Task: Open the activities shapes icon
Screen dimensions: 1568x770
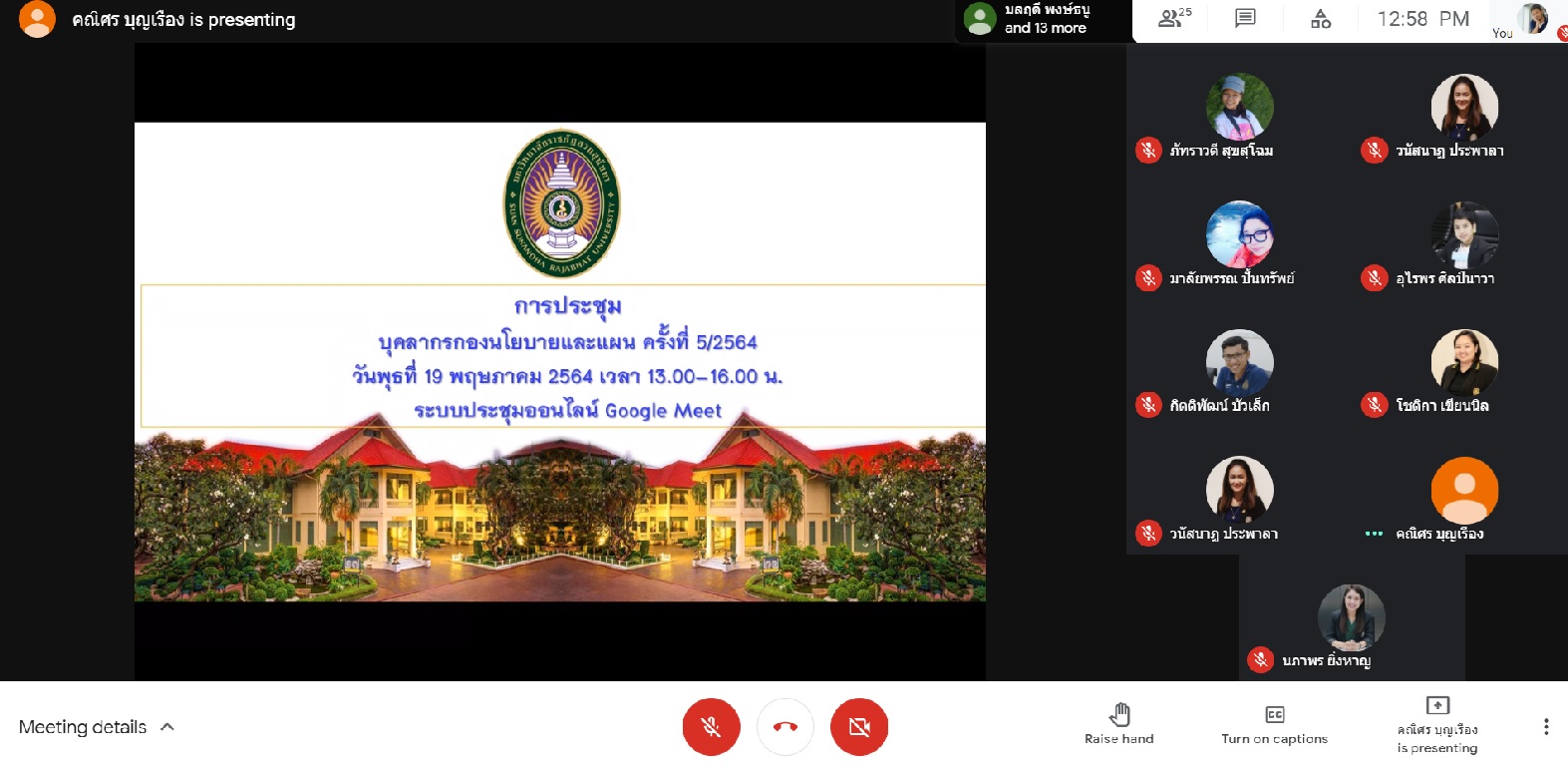Action: pos(1321,18)
